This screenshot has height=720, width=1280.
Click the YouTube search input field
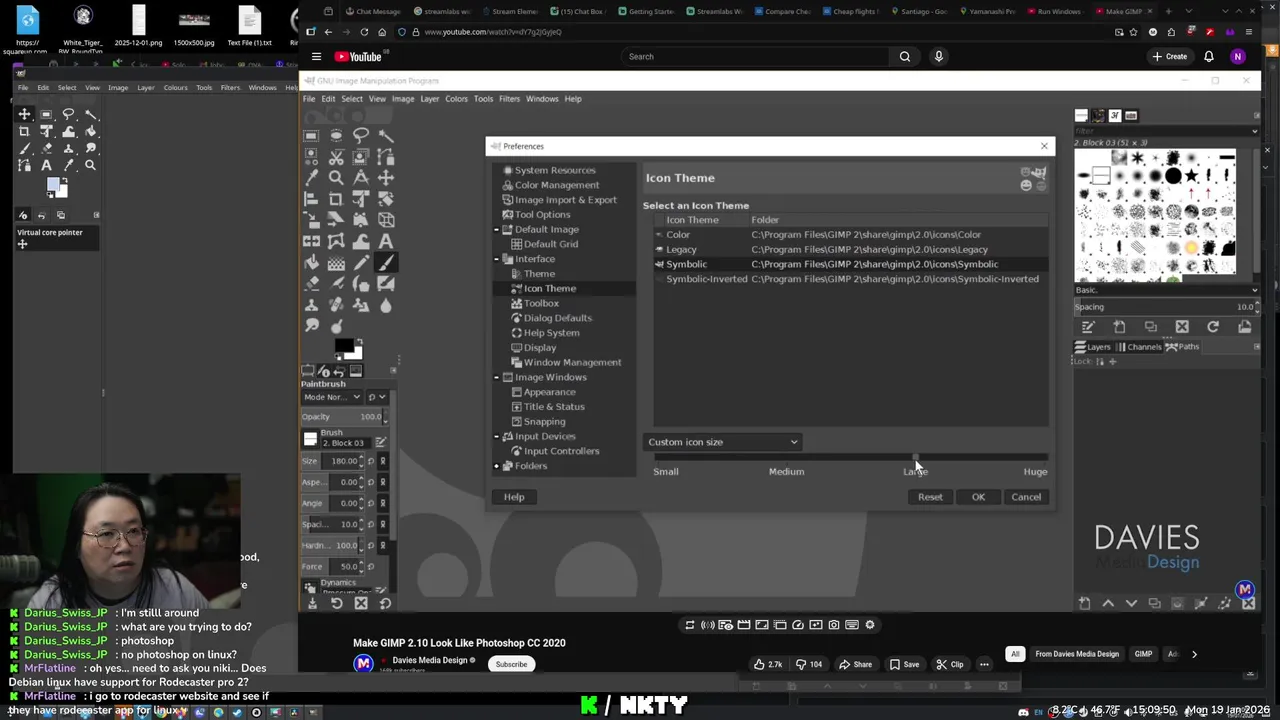click(x=755, y=56)
